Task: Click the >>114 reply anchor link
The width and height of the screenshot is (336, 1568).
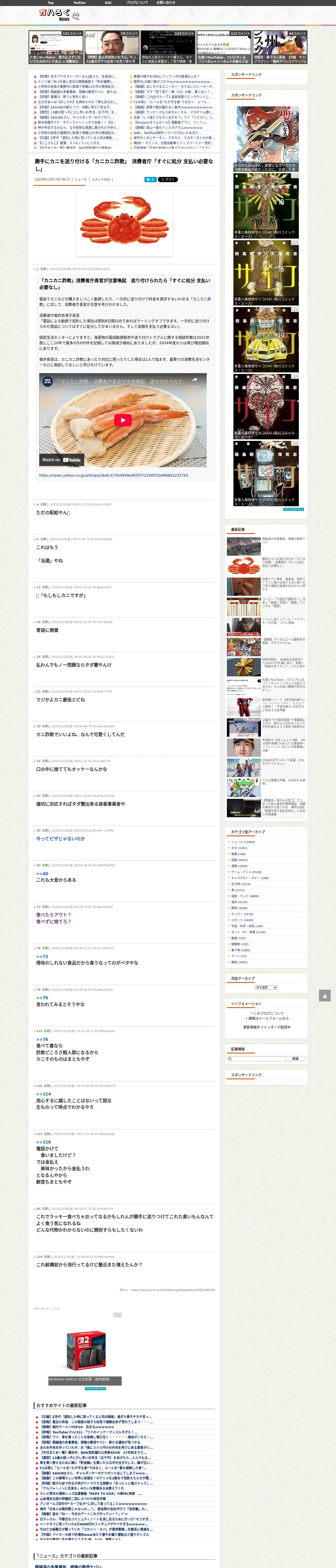Action: point(43,1094)
